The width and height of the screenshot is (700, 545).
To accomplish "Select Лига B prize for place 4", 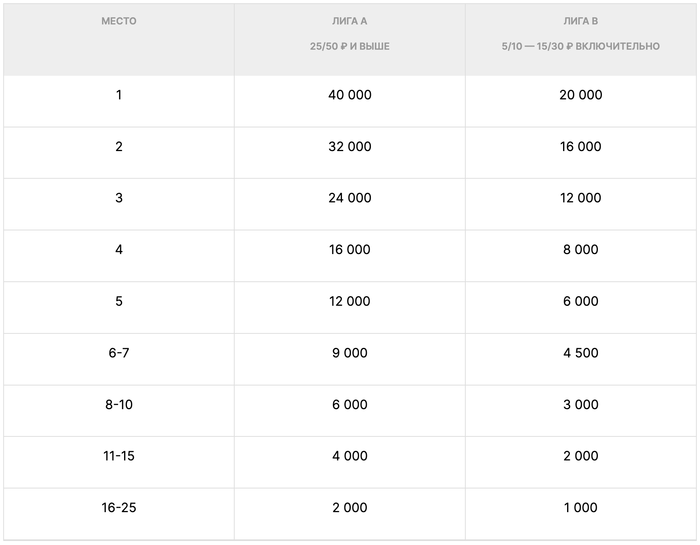I will pos(581,250).
